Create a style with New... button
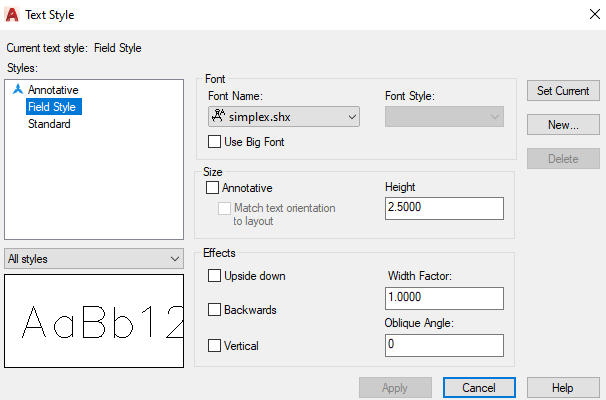The height and width of the screenshot is (400, 606). [x=563, y=124]
